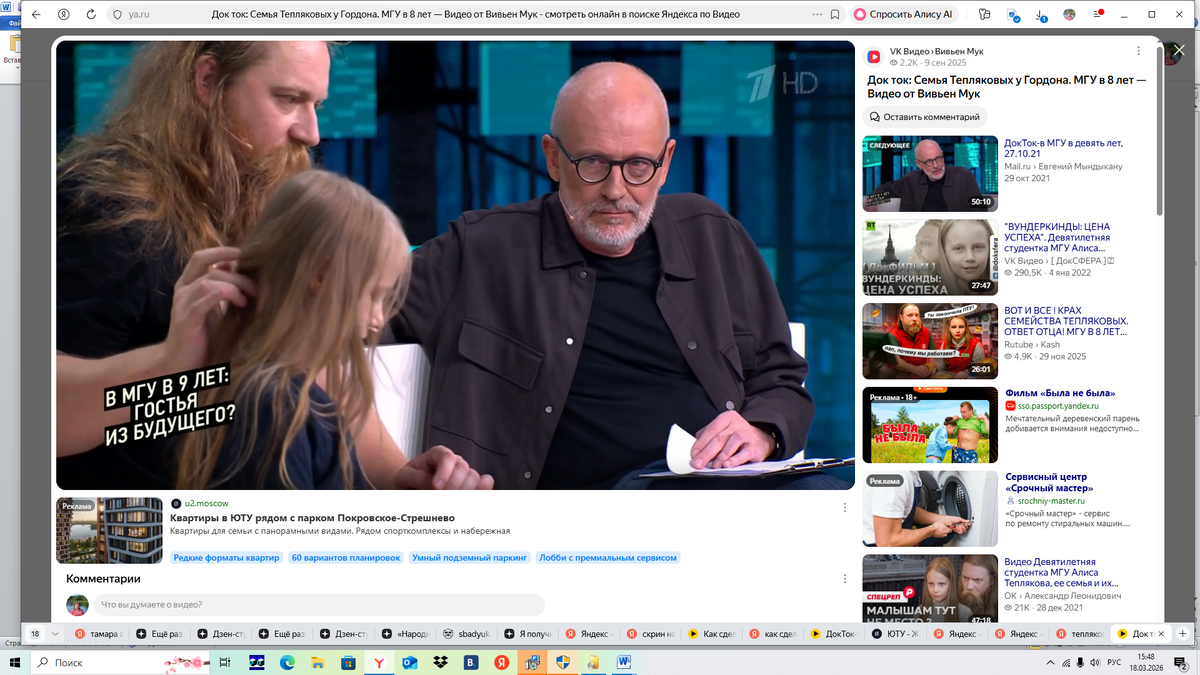Screen dimensions: 1200x675
Task: Click Редкие форматы квартир tag
Action: [x=226, y=558]
